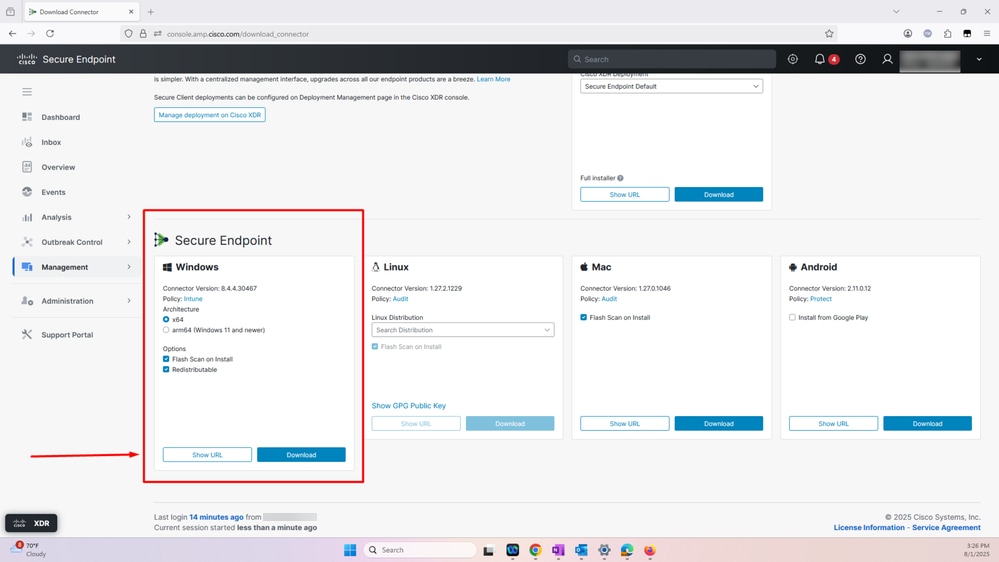The height and width of the screenshot is (562, 999).
Task: Download the Android connector
Action: pos(927,424)
